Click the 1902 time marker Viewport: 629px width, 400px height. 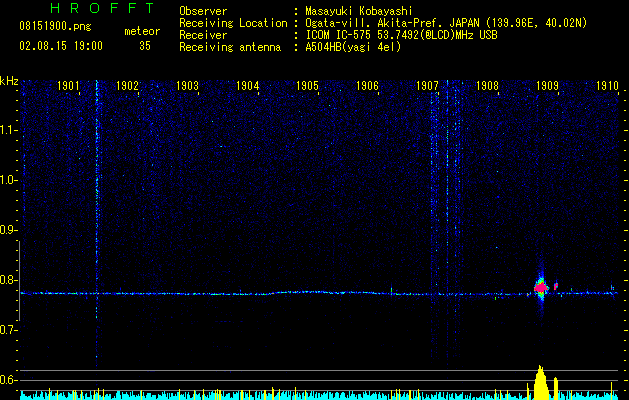click(x=128, y=86)
